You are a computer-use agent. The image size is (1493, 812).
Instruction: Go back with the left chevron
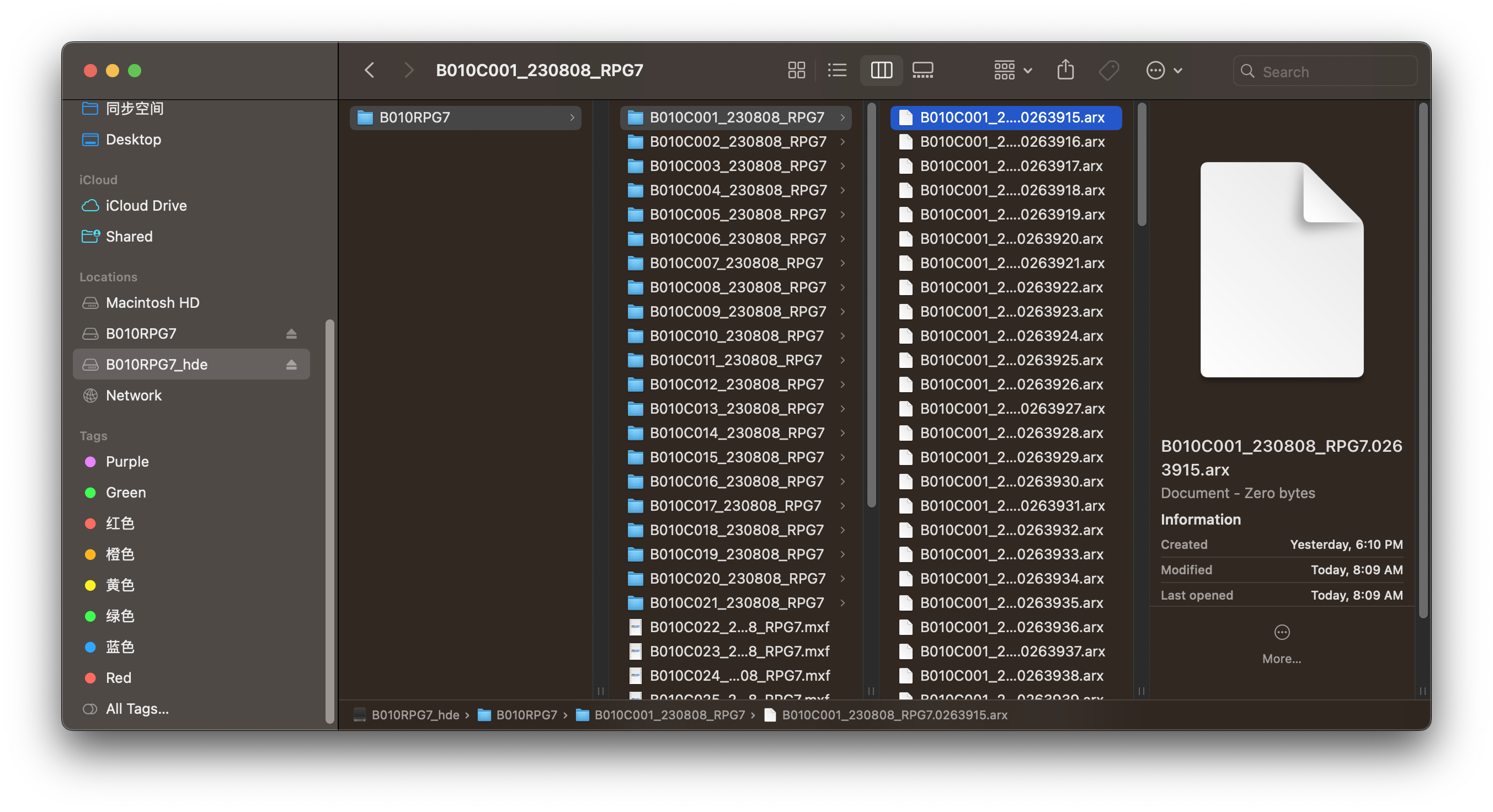pyautogui.click(x=369, y=71)
